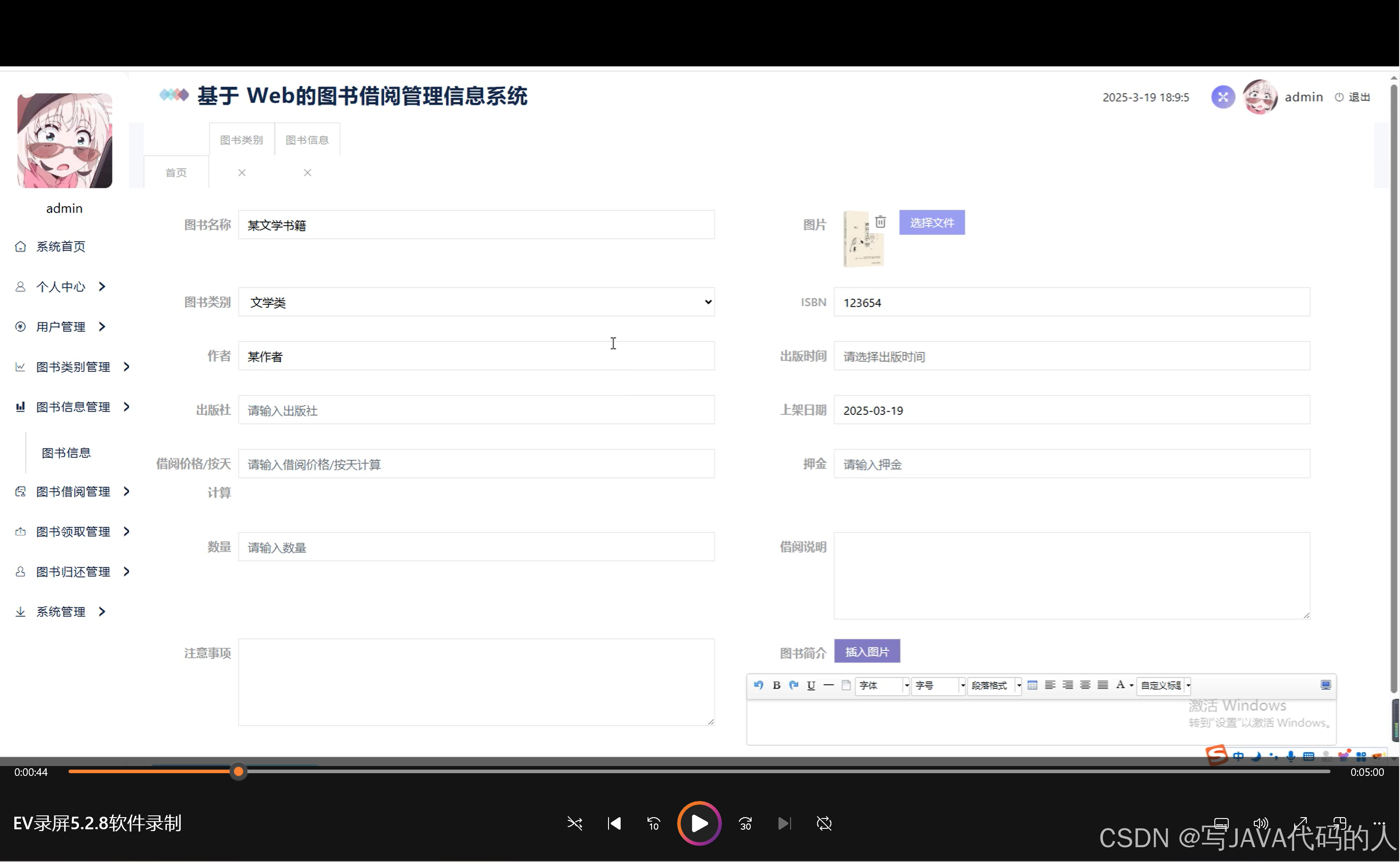Click the microphone icon in the system tray
This screenshot has height=862, width=1400.
coord(1291,757)
